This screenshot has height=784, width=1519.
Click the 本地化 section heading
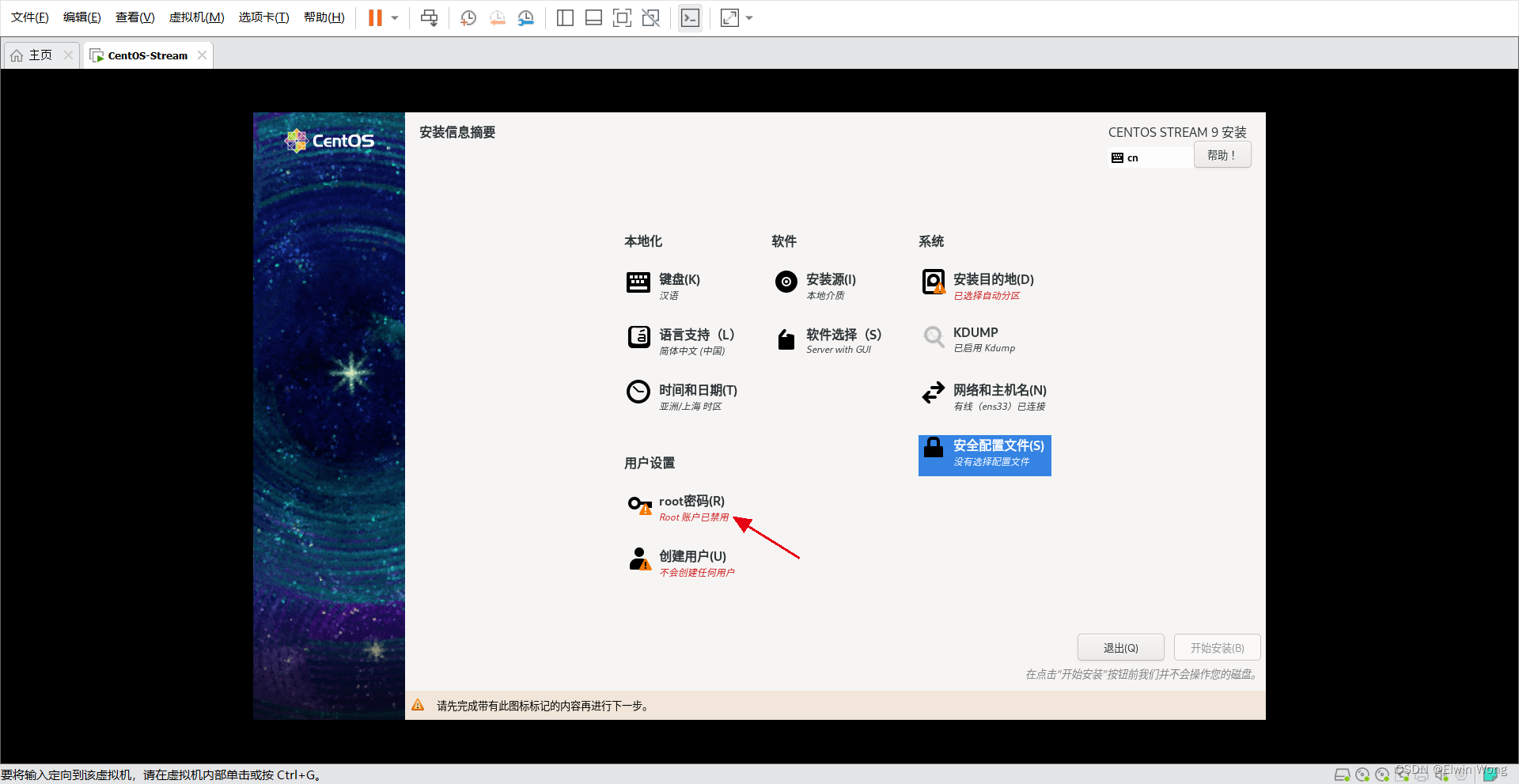click(x=643, y=241)
